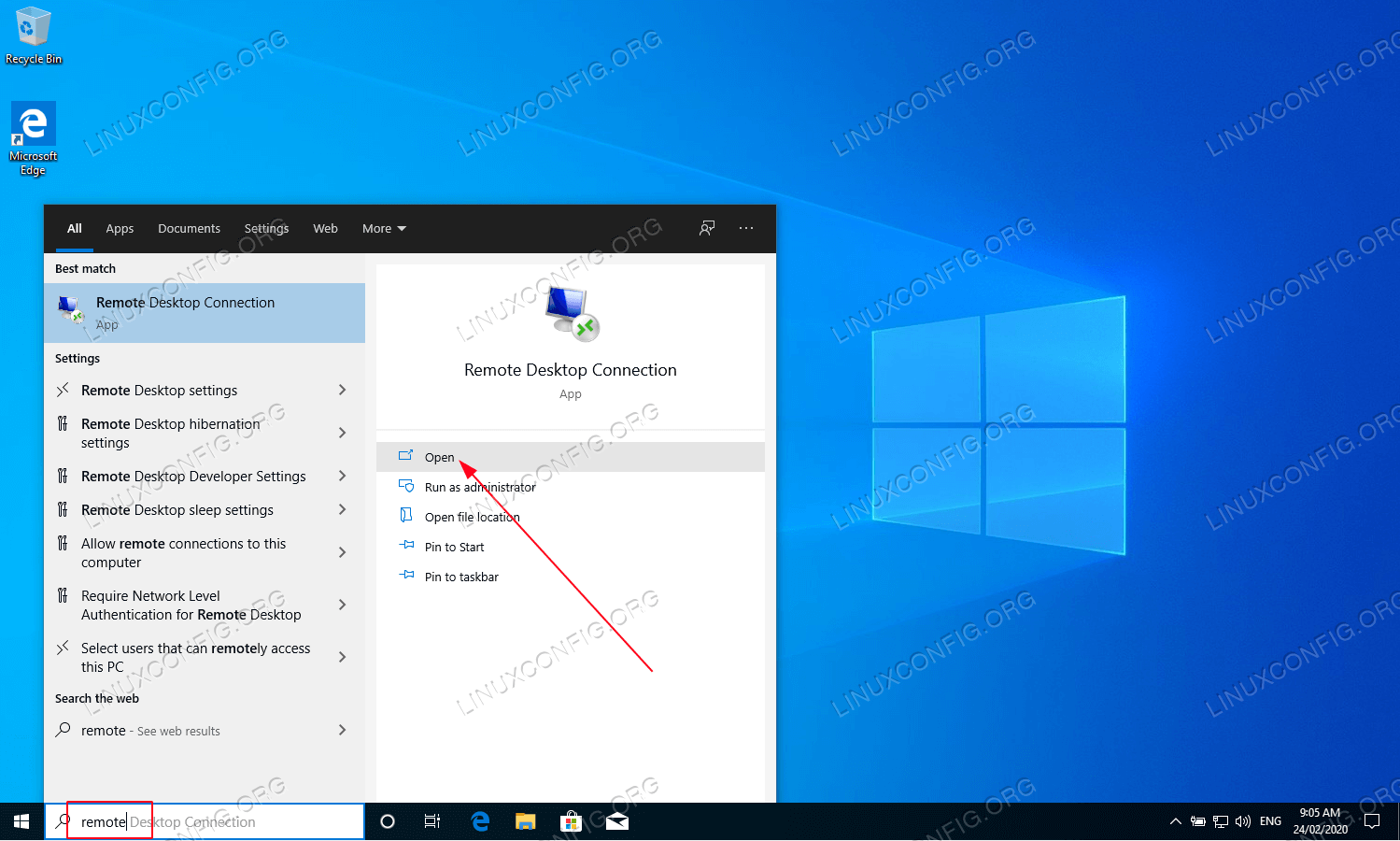Open the Mail app in the taskbar

tap(616, 821)
